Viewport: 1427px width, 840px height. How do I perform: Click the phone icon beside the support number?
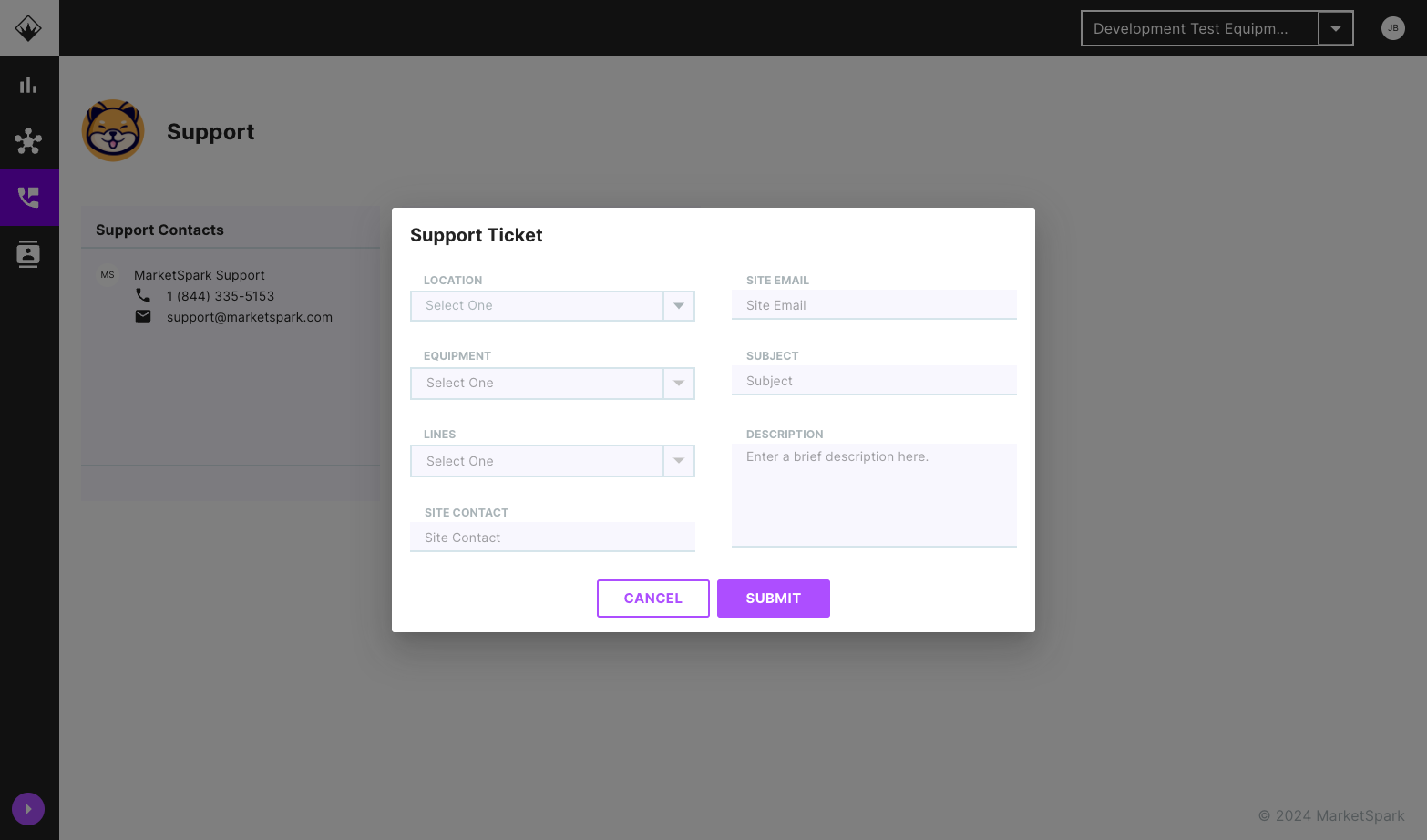pos(143,295)
